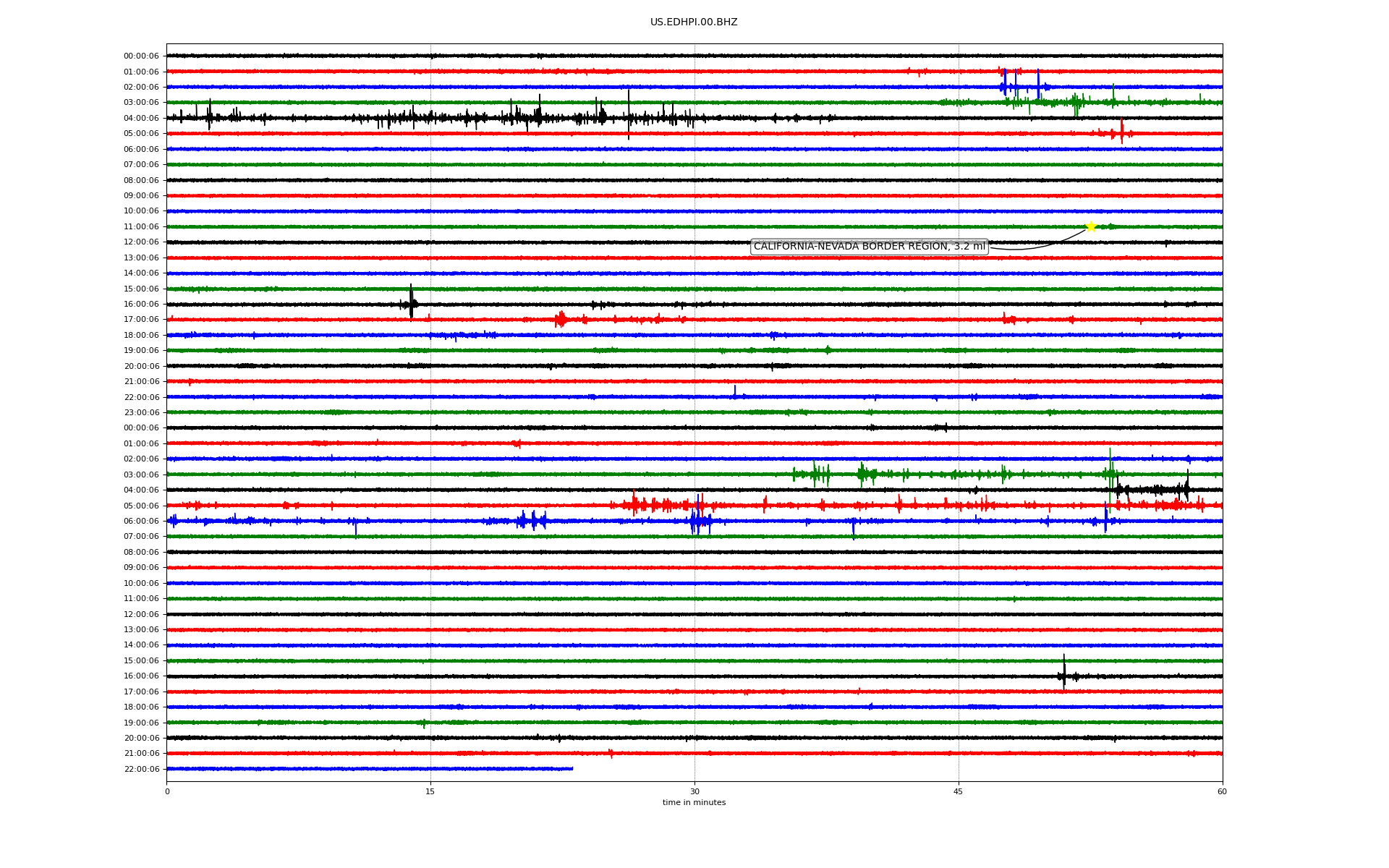The width and height of the screenshot is (1389, 868).
Task: Click the 15-minute tick label on x-axis
Action: click(x=430, y=791)
